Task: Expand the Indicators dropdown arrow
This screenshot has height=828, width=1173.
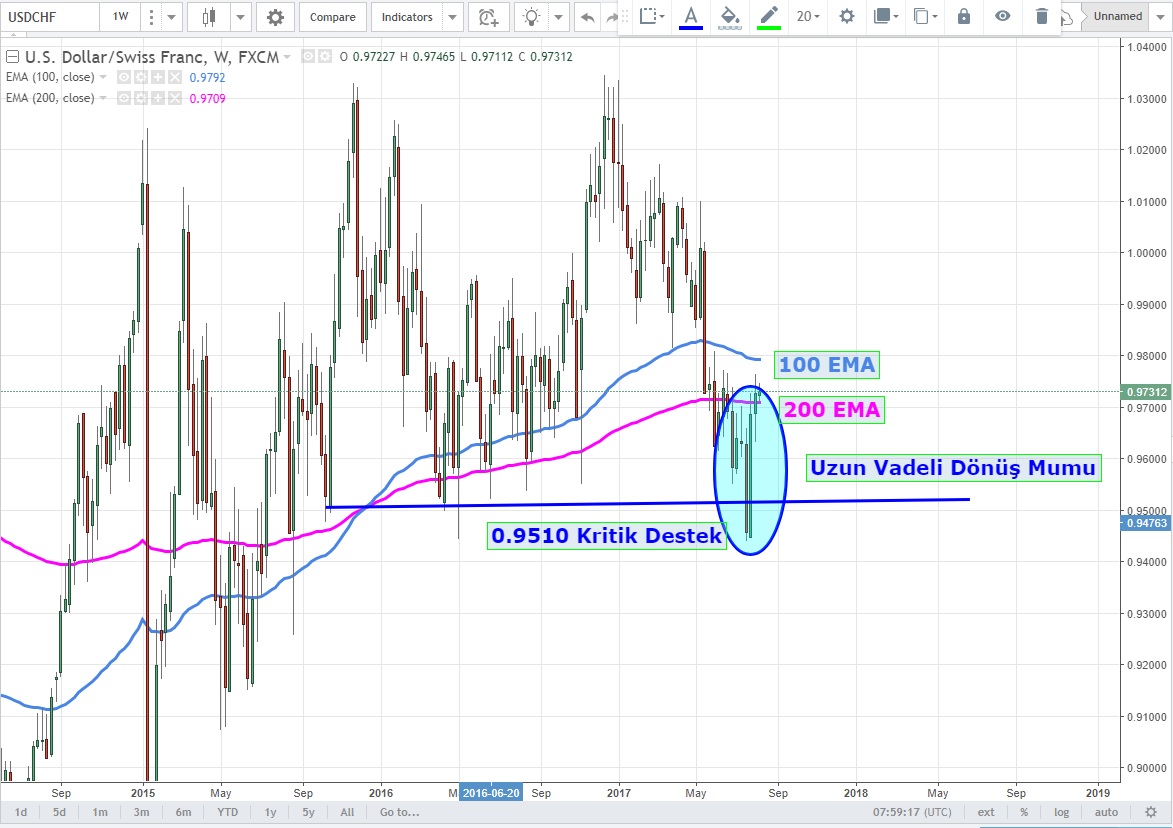Action: click(x=453, y=17)
